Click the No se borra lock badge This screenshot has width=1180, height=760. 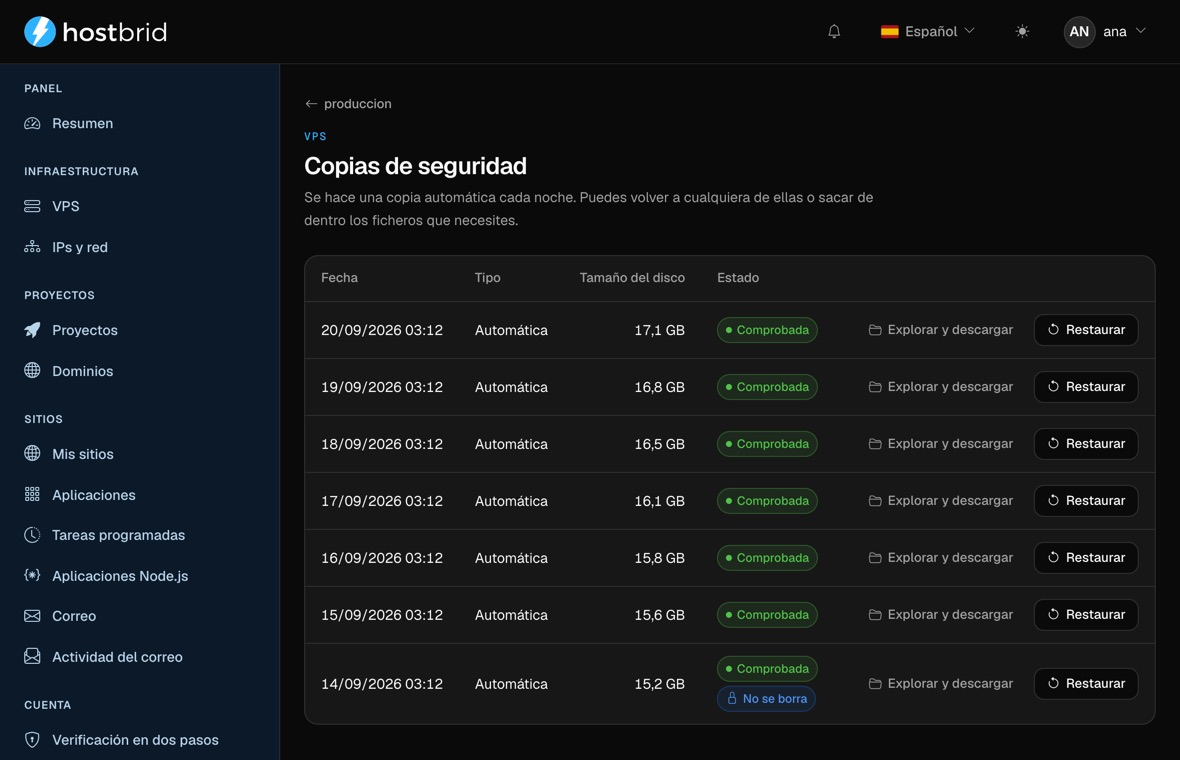point(766,698)
